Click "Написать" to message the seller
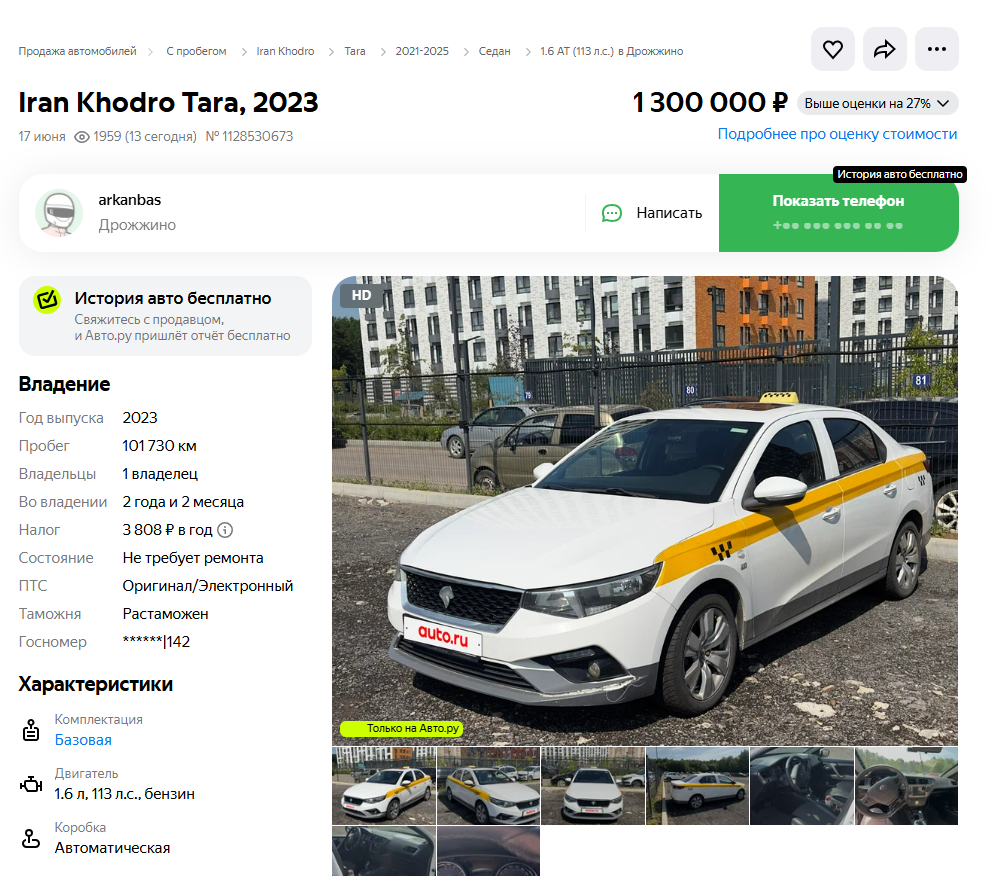Screen dimensions: 997x876 [668, 213]
